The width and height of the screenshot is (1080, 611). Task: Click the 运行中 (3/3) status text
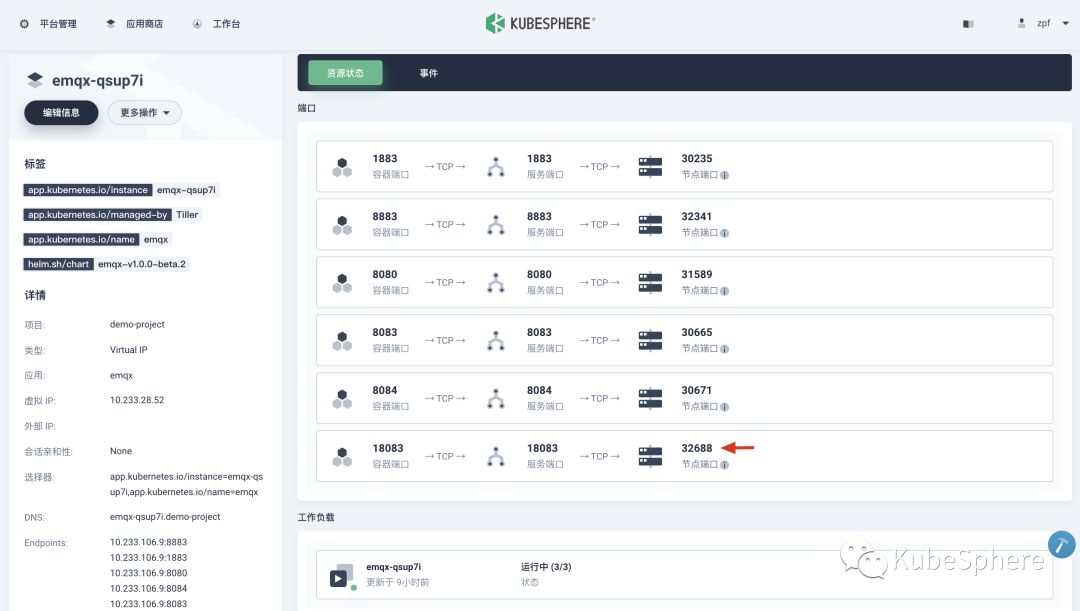point(546,567)
